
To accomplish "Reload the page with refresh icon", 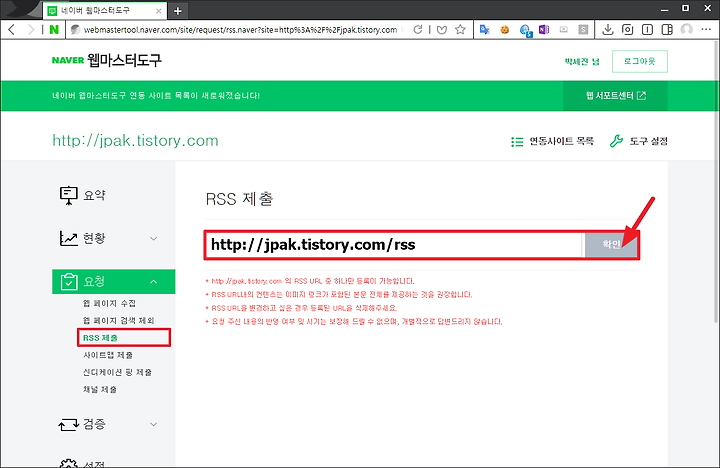I will click(x=417, y=30).
